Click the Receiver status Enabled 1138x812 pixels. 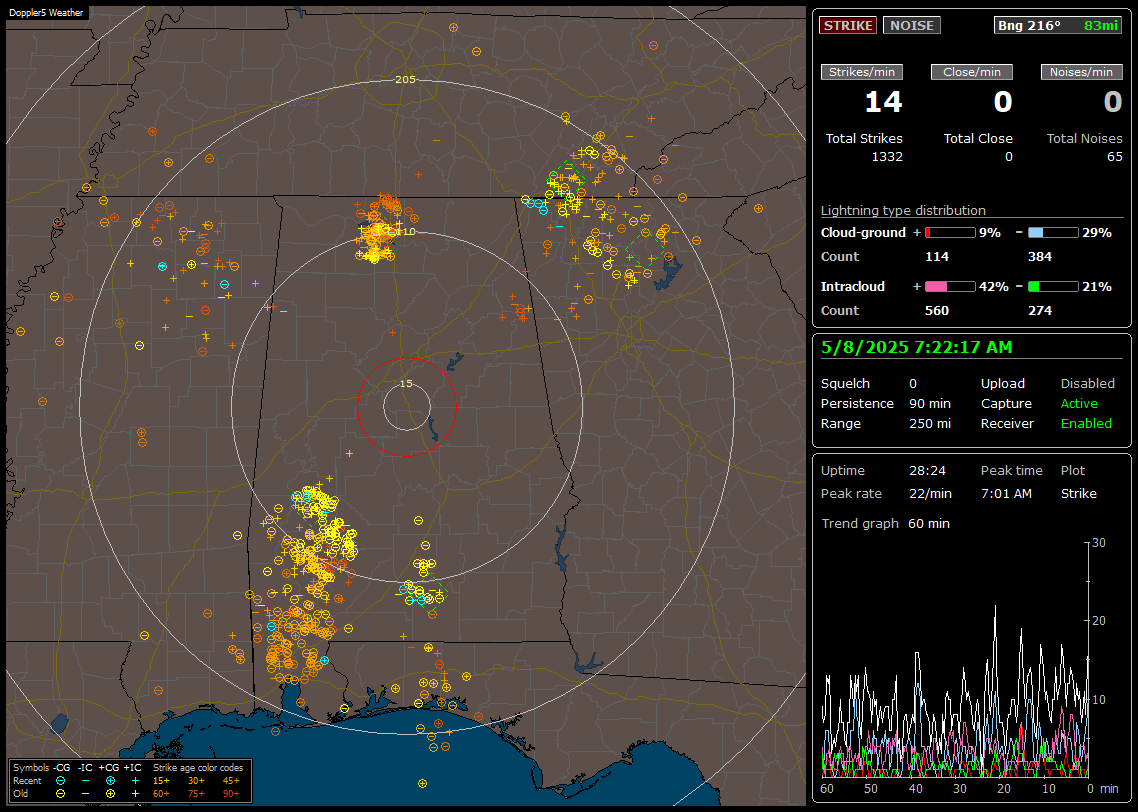1086,424
